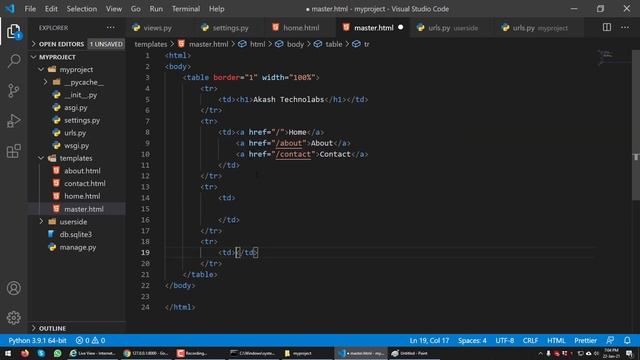Click body in the breadcrumb path
Viewport: 640px width, 360px height.
point(295,44)
